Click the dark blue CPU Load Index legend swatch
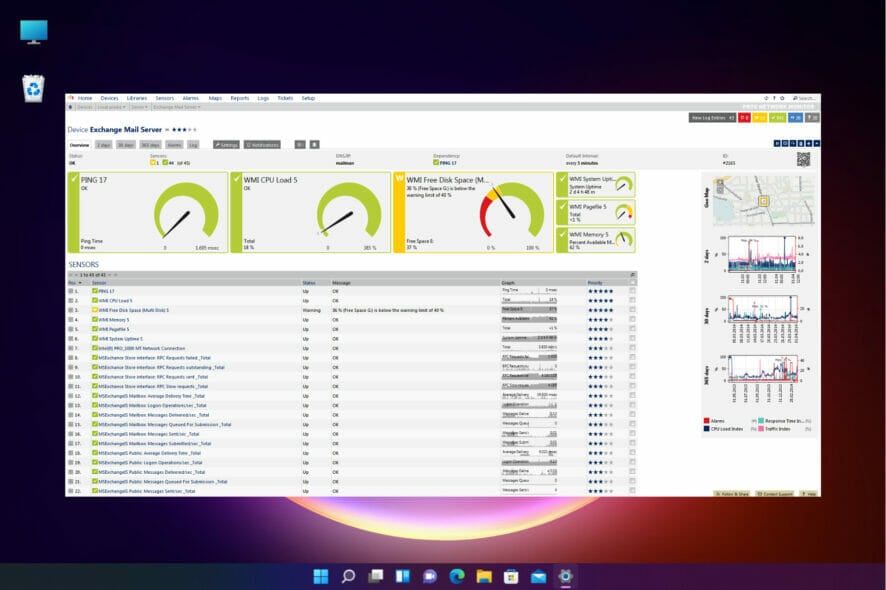Viewport: 886px width, 590px height. 706,429
